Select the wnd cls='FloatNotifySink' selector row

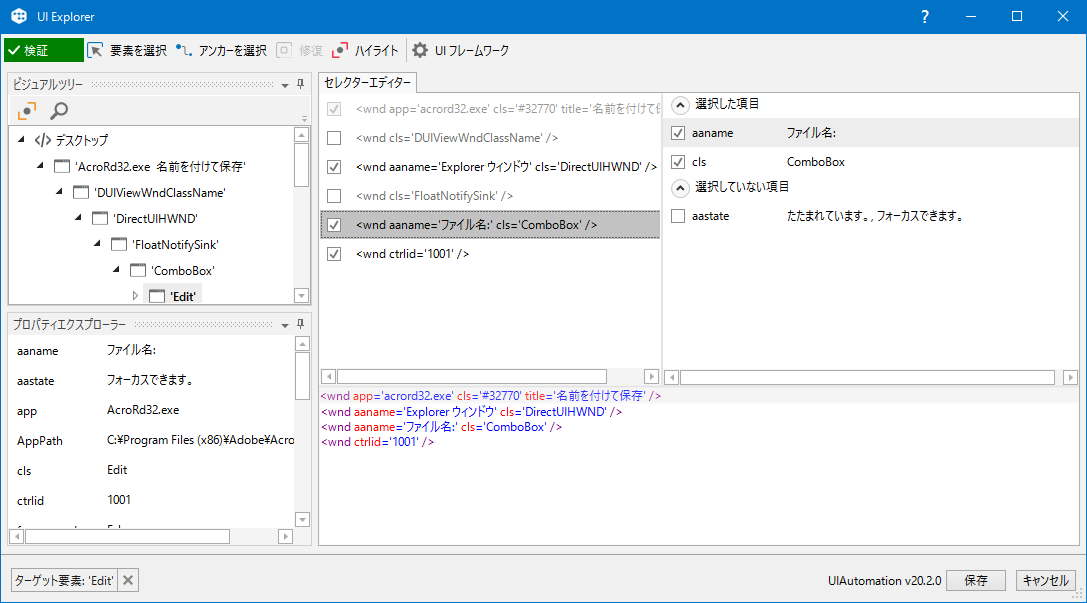490,196
